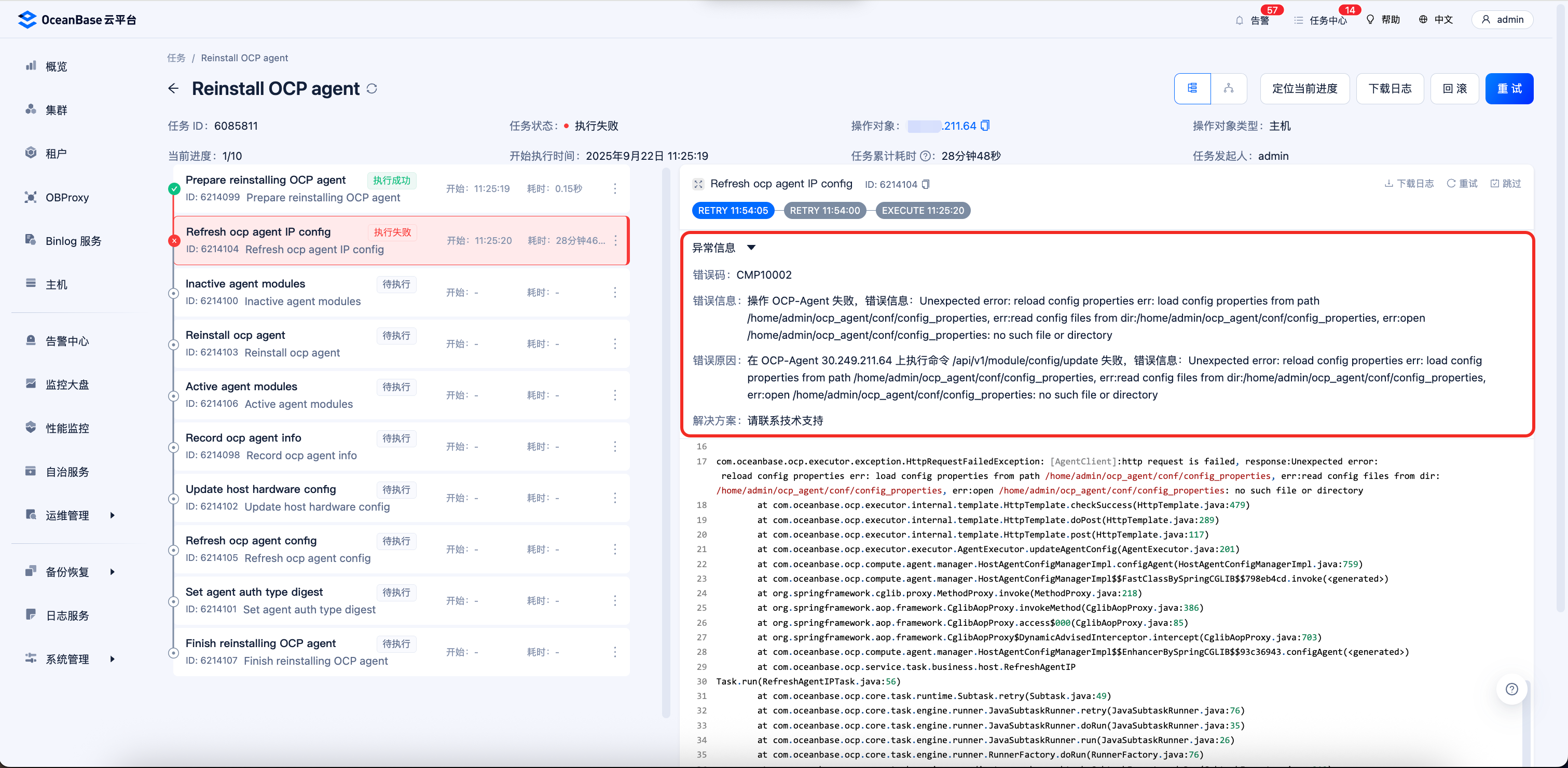Image resolution: width=1568 pixels, height=768 pixels.
Task: Open more options for Inactive agent modules
Action: coord(615,292)
